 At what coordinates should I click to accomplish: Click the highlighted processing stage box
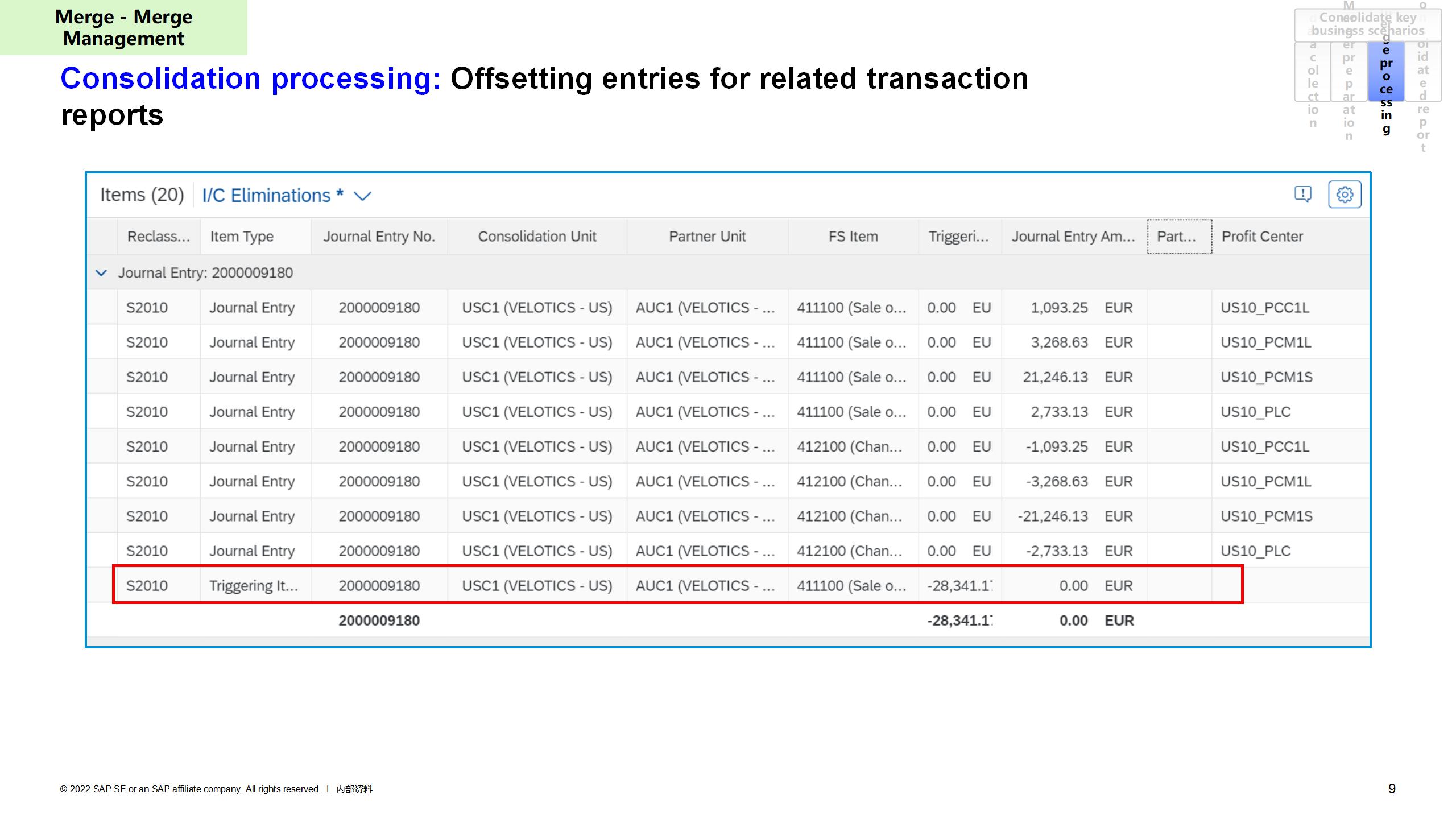click(x=1385, y=71)
